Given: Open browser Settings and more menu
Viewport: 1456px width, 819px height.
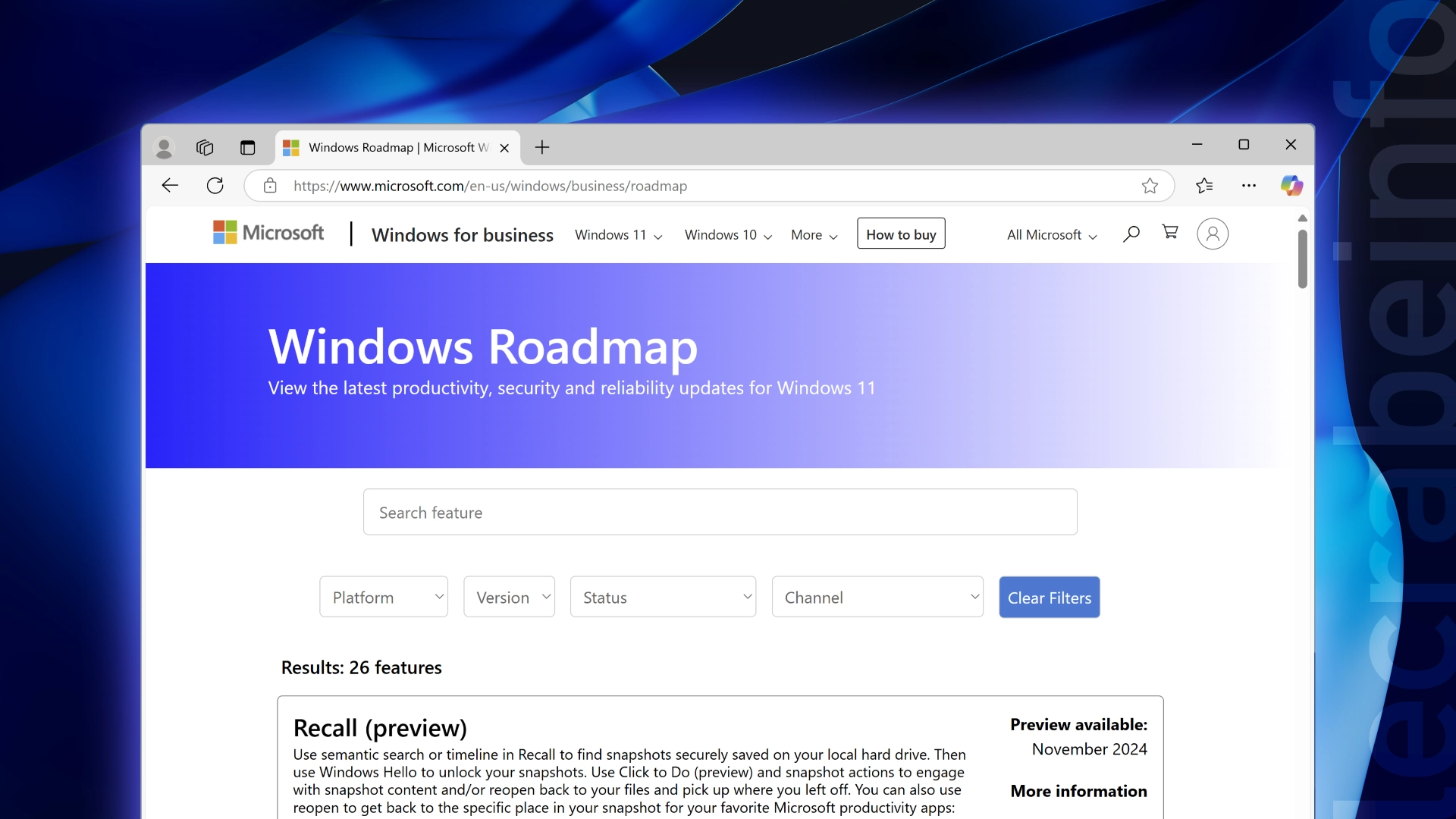Looking at the screenshot, I should click(1249, 186).
